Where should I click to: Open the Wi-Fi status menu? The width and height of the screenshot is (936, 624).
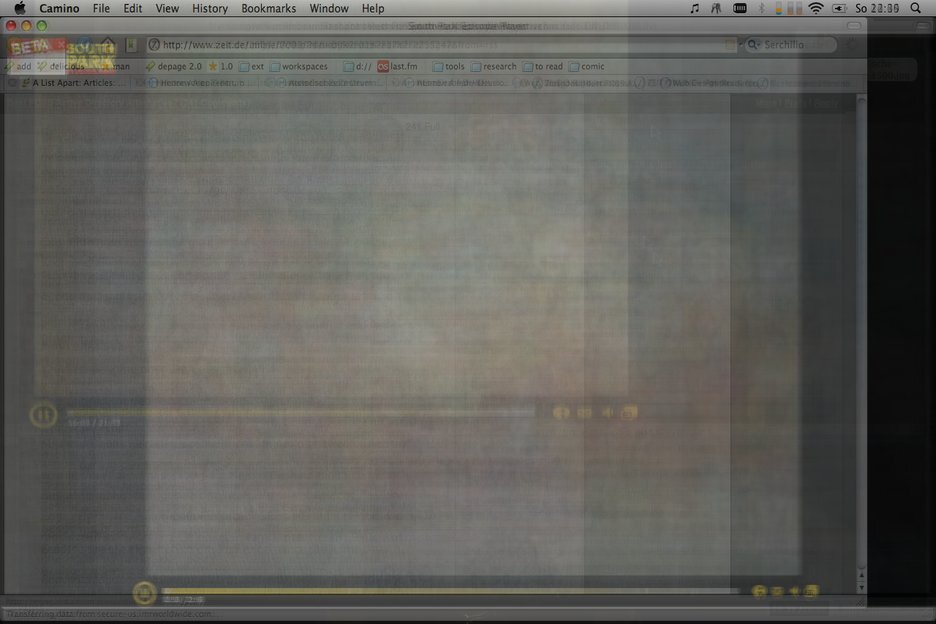point(815,8)
